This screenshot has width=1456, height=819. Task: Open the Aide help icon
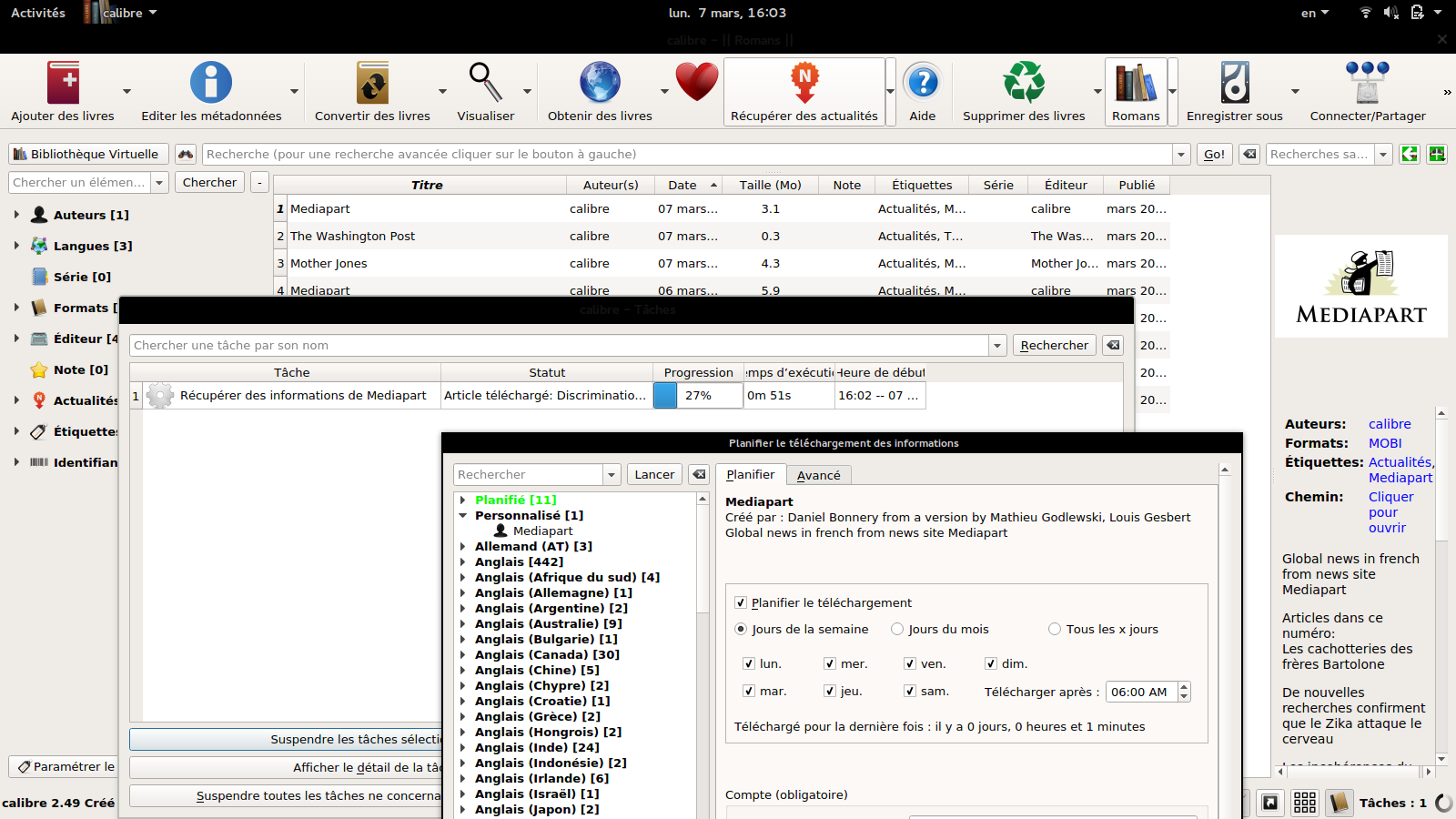point(923,83)
